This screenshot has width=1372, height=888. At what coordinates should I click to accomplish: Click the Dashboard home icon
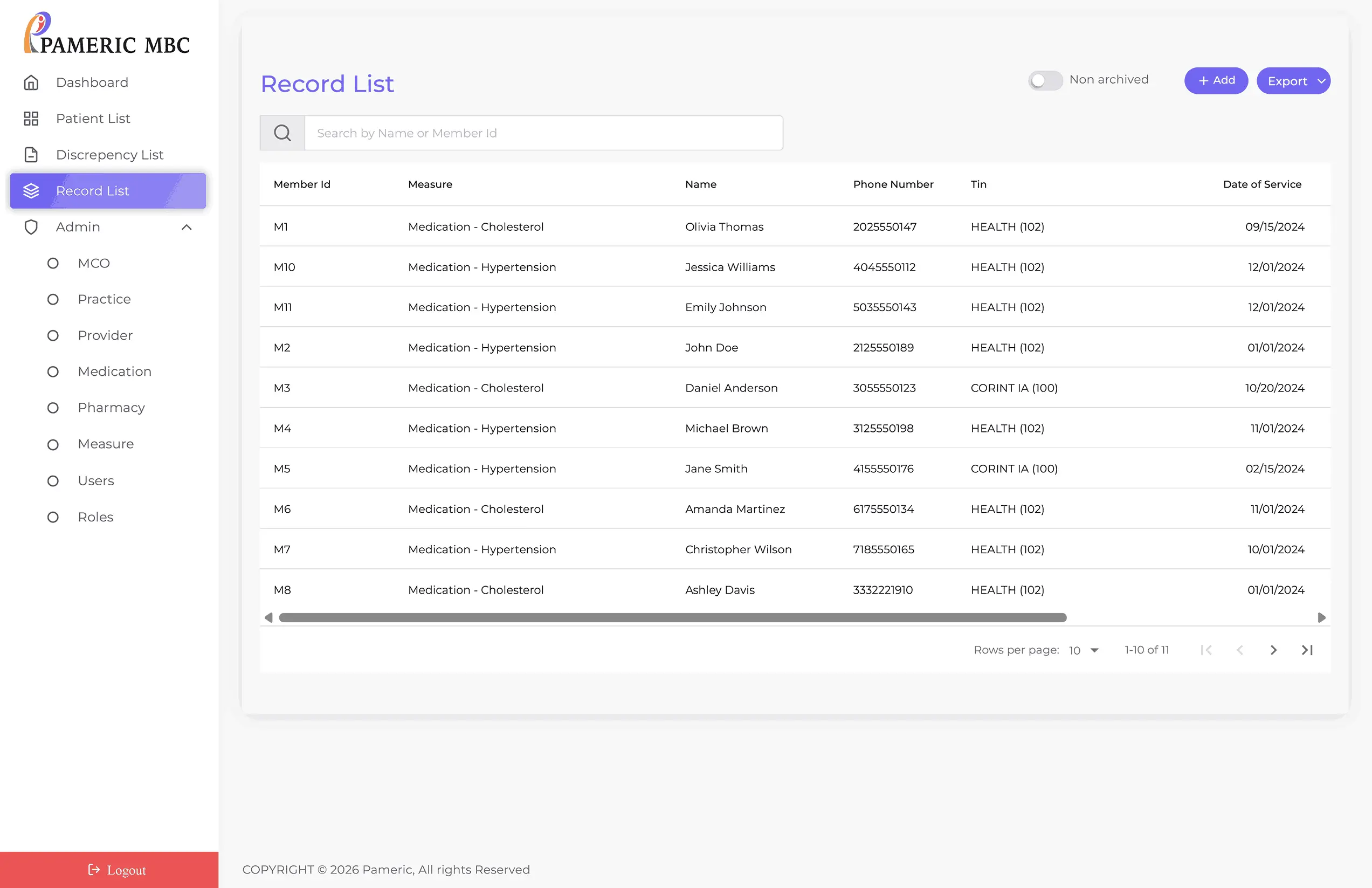[x=31, y=82]
